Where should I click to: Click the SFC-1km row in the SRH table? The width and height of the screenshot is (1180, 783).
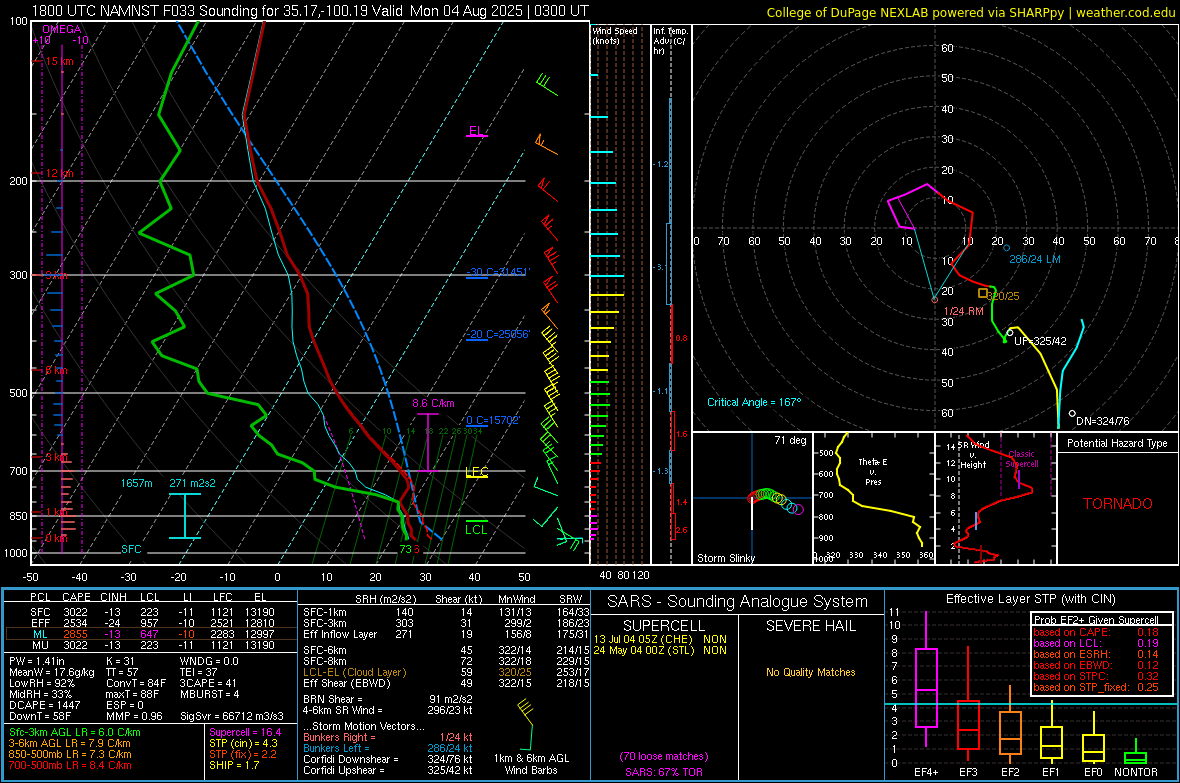tap(446, 612)
